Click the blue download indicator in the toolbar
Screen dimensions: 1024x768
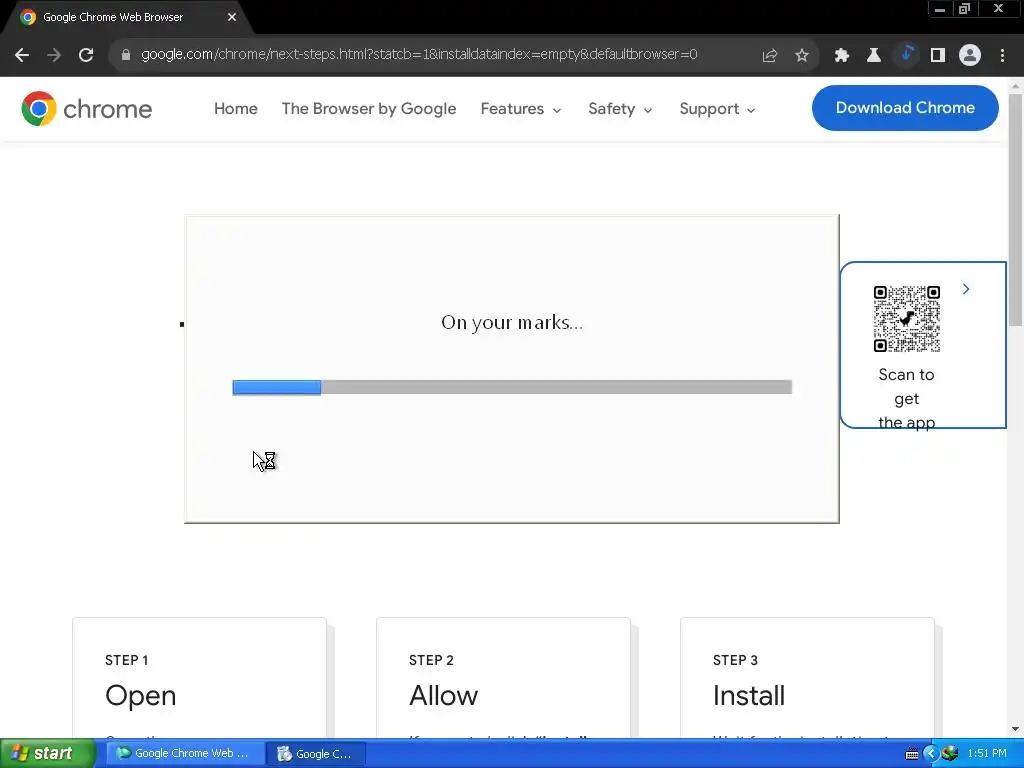[x=906, y=55]
